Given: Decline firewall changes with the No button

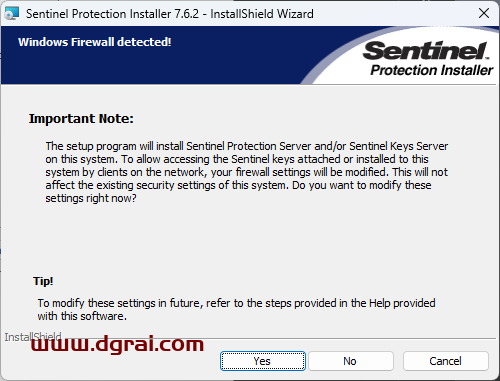Looking at the screenshot, I should (x=351, y=361).
